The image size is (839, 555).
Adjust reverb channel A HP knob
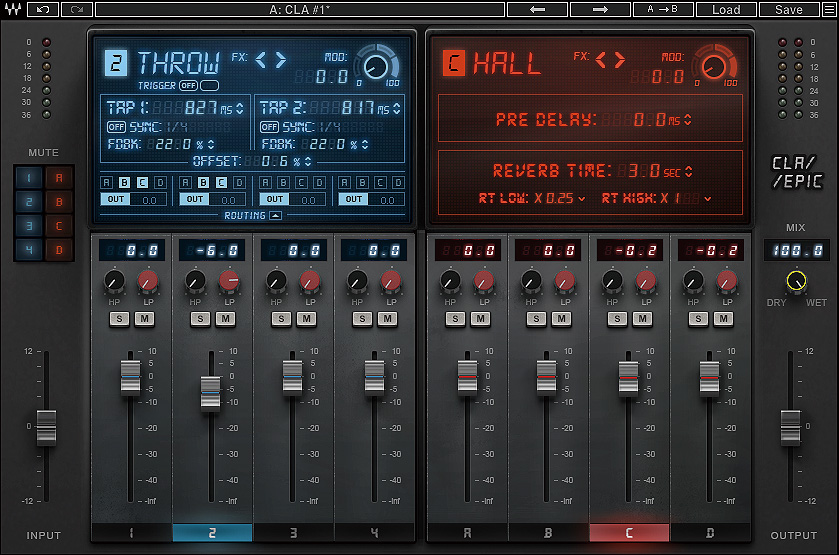tap(450, 281)
